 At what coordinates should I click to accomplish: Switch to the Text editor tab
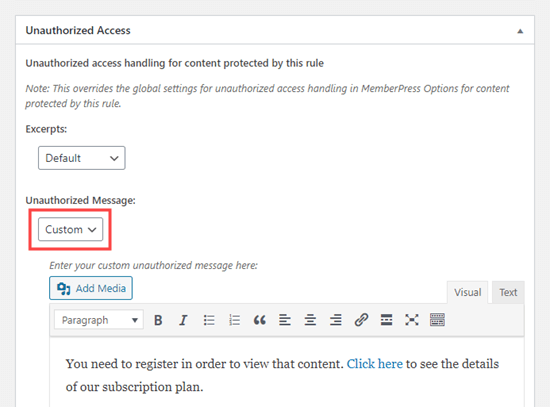pyautogui.click(x=508, y=292)
